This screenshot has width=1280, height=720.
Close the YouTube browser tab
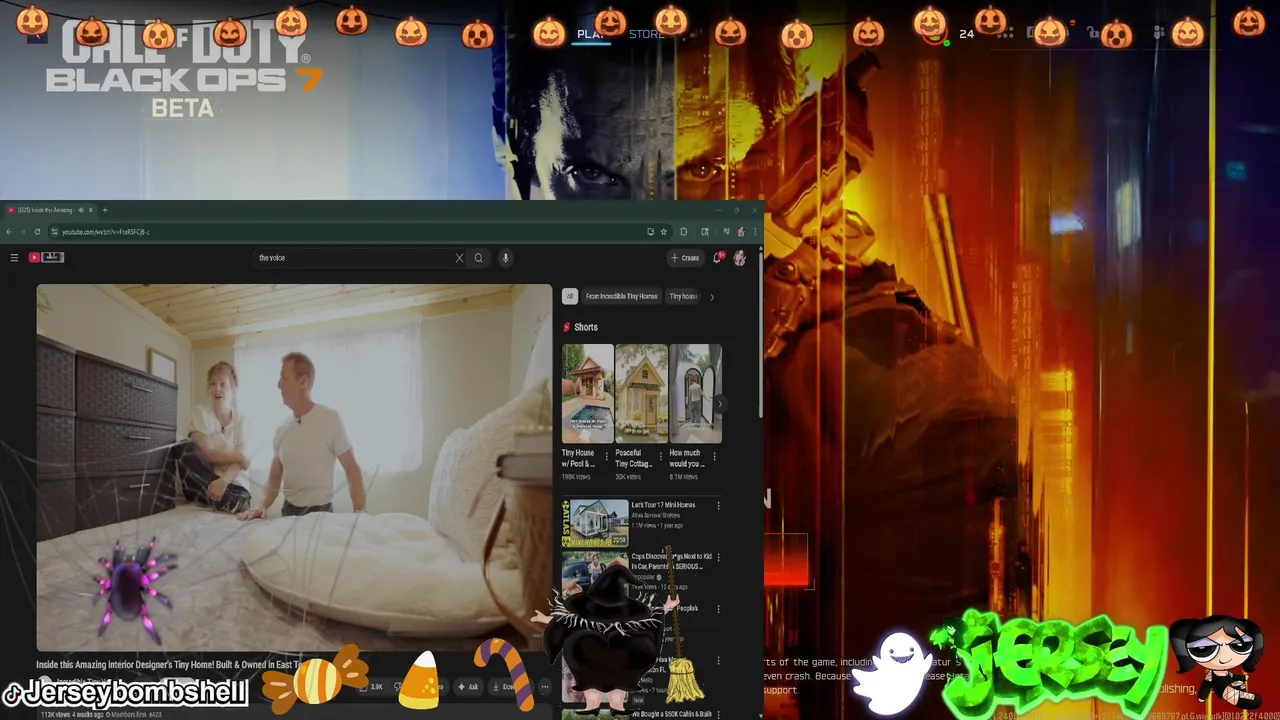(90, 210)
